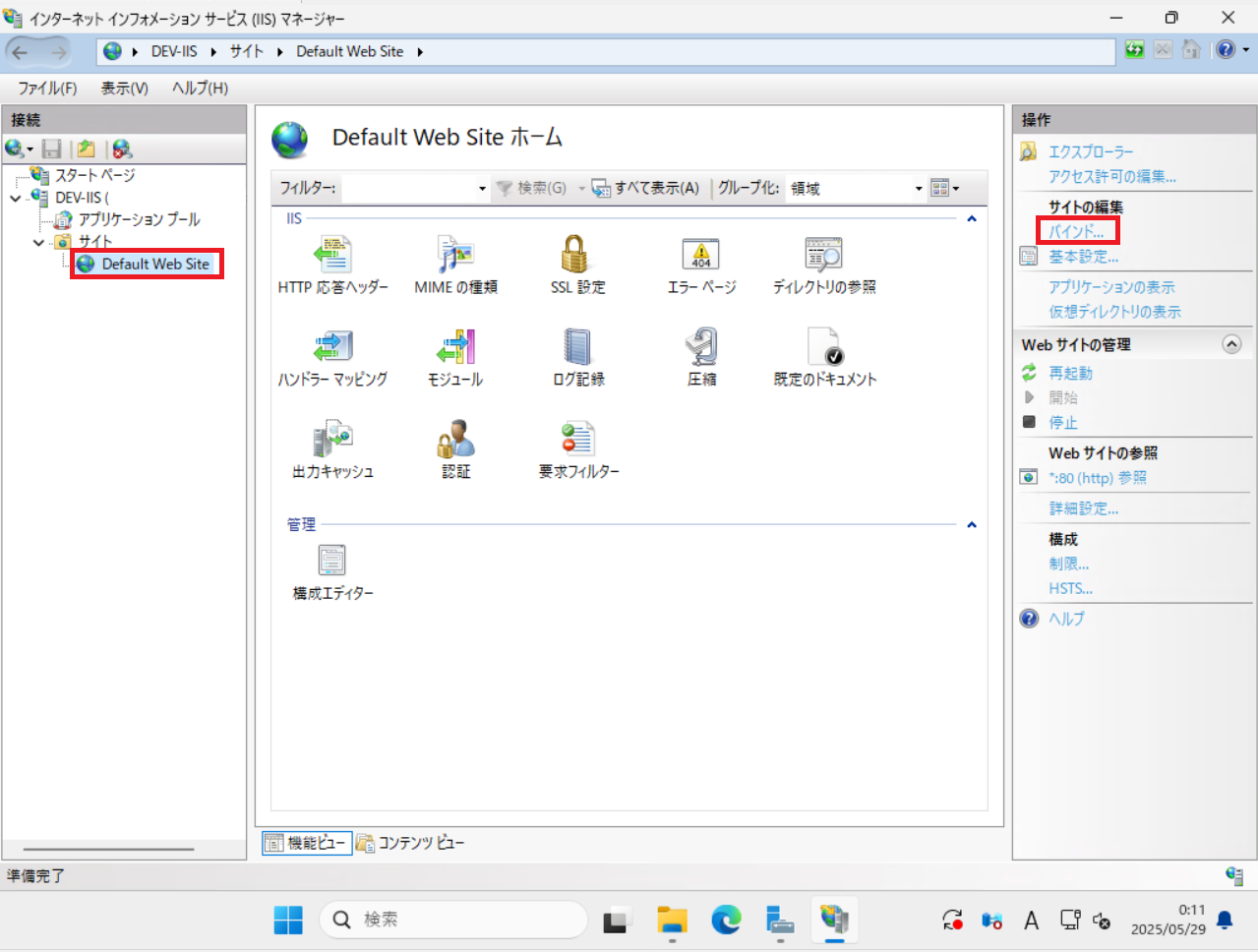Click the Windows Start button

tap(288, 920)
